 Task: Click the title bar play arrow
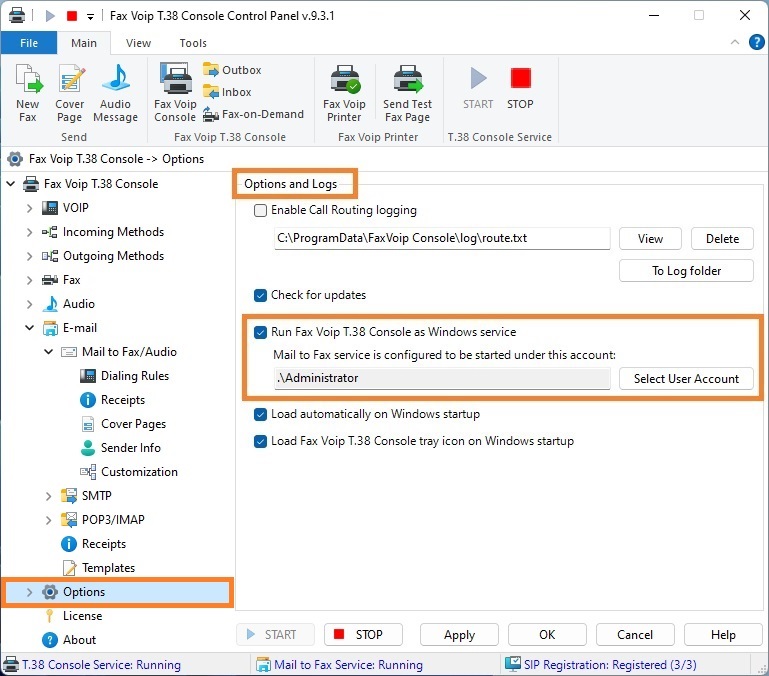pos(50,16)
